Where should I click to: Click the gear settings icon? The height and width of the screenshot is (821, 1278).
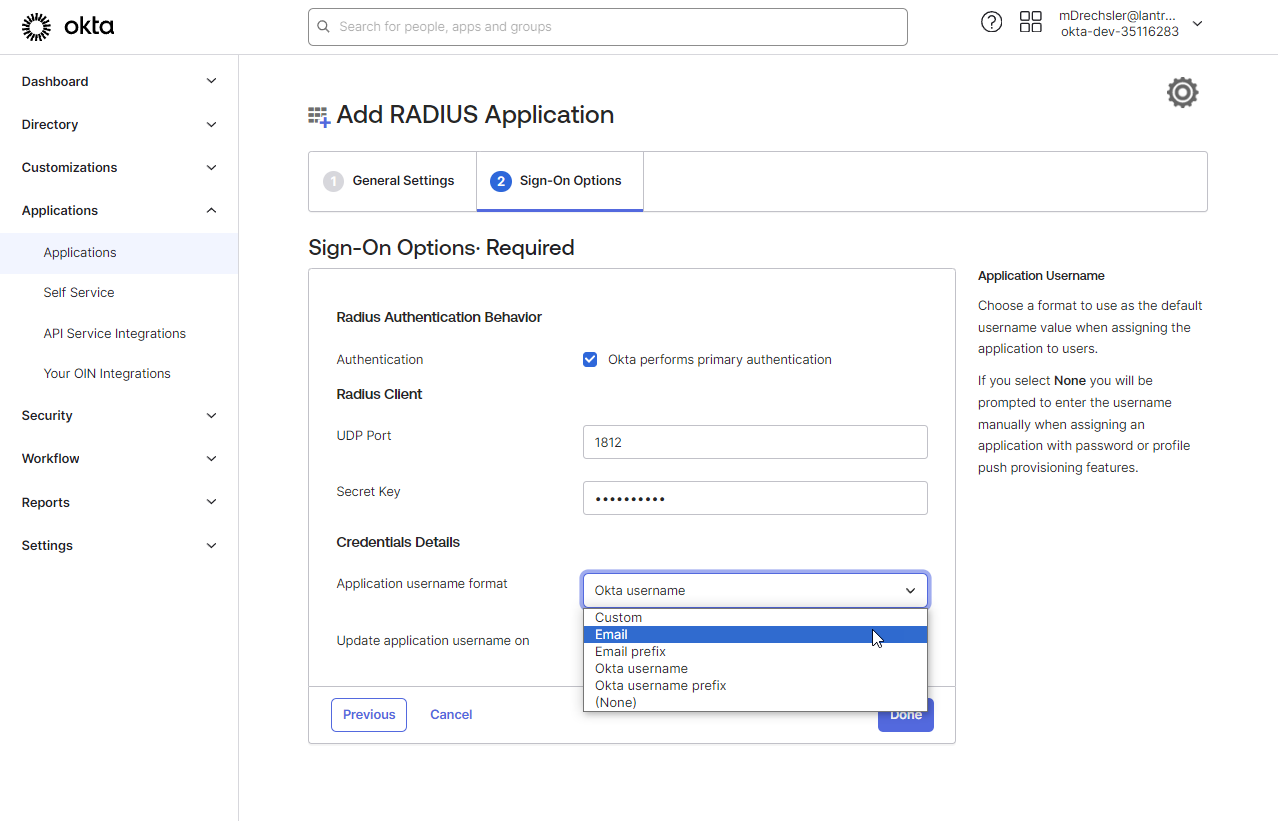(1182, 93)
